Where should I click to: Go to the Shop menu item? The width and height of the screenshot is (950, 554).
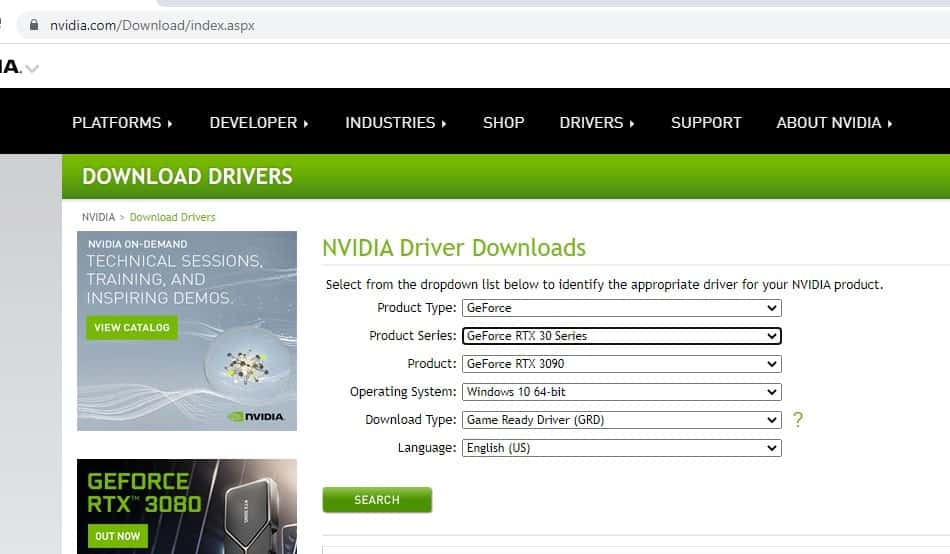[503, 123]
